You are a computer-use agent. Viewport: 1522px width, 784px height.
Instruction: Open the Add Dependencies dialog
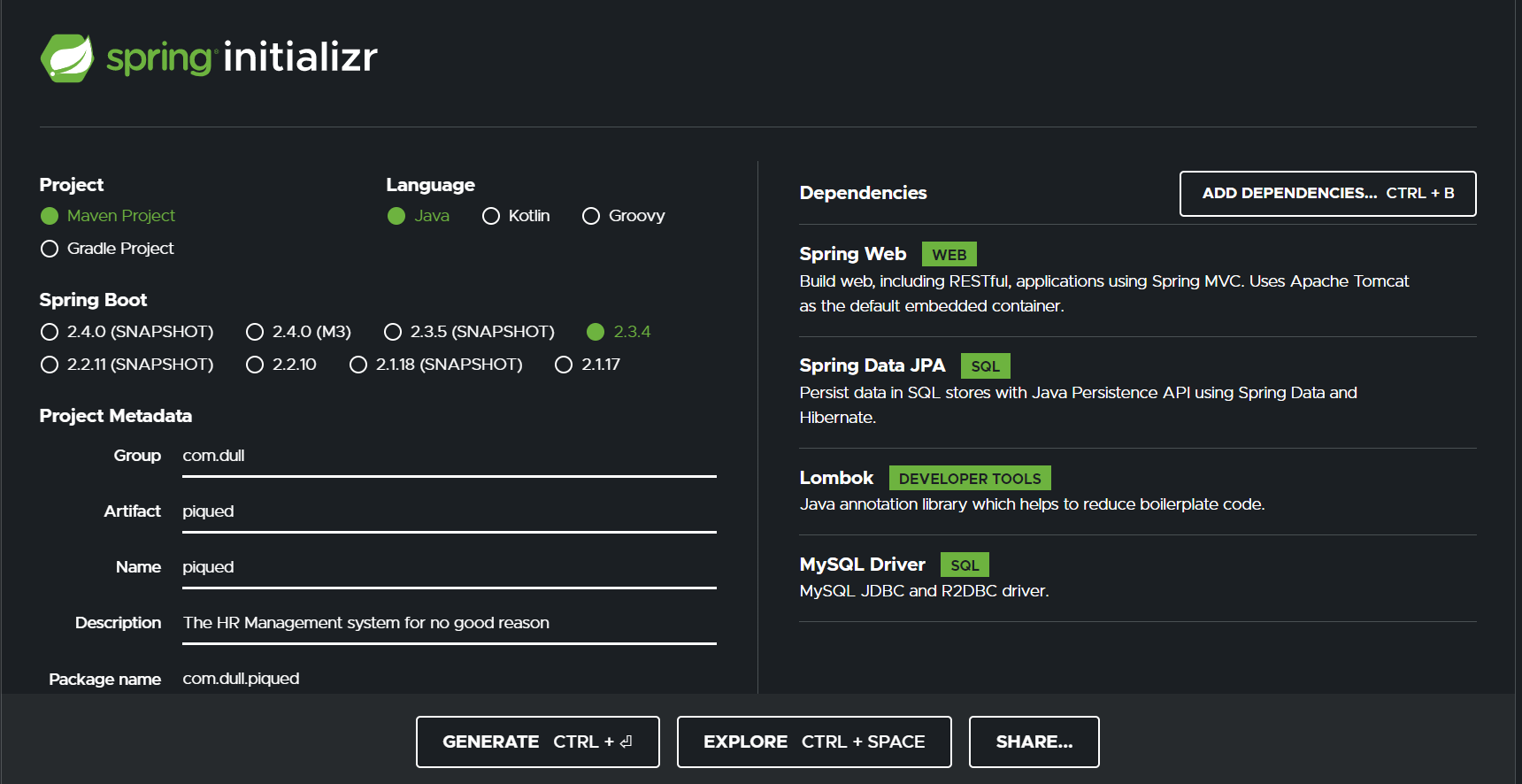coord(1327,194)
